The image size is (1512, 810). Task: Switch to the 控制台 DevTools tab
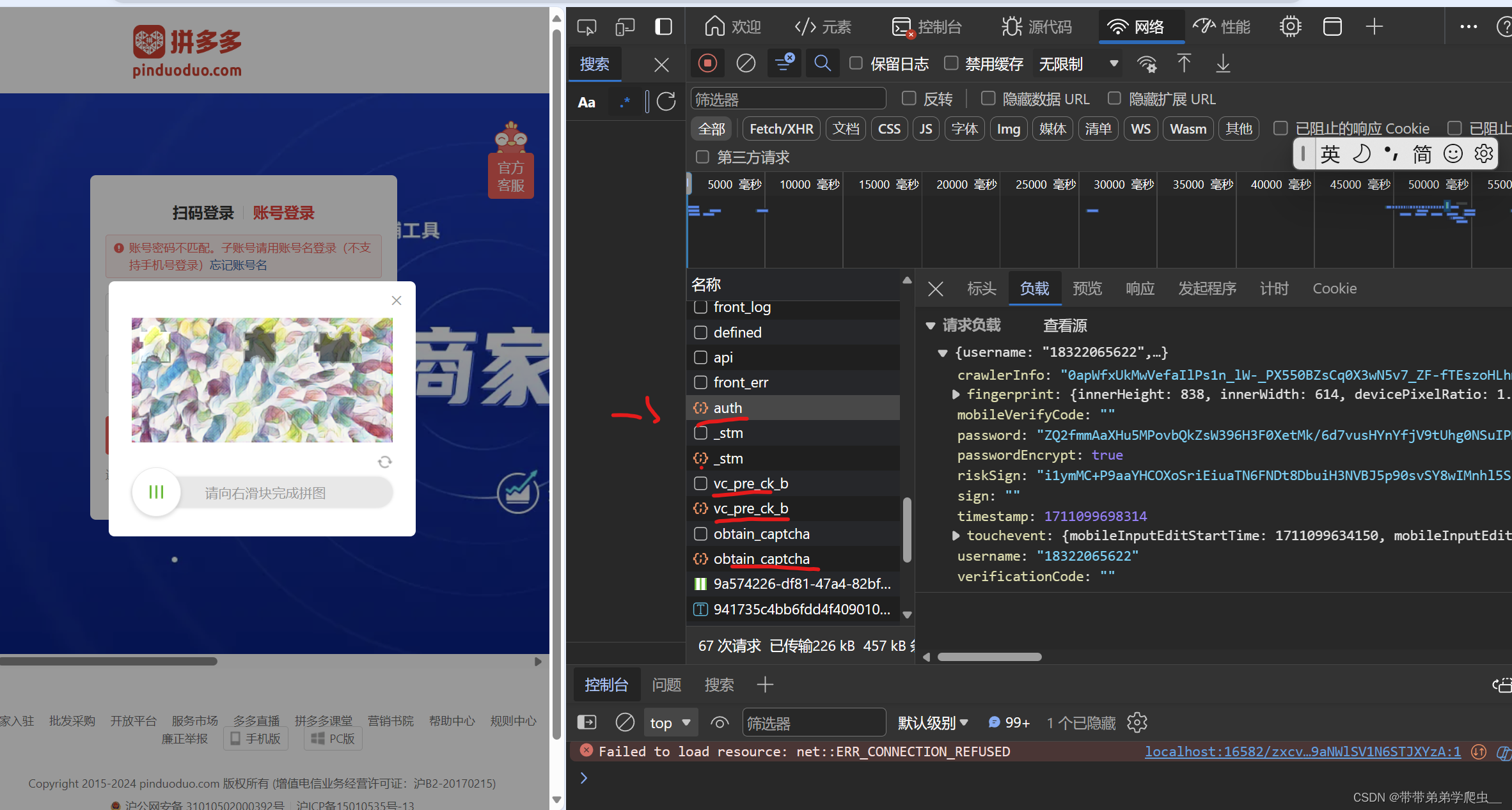pyautogui.click(x=927, y=27)
